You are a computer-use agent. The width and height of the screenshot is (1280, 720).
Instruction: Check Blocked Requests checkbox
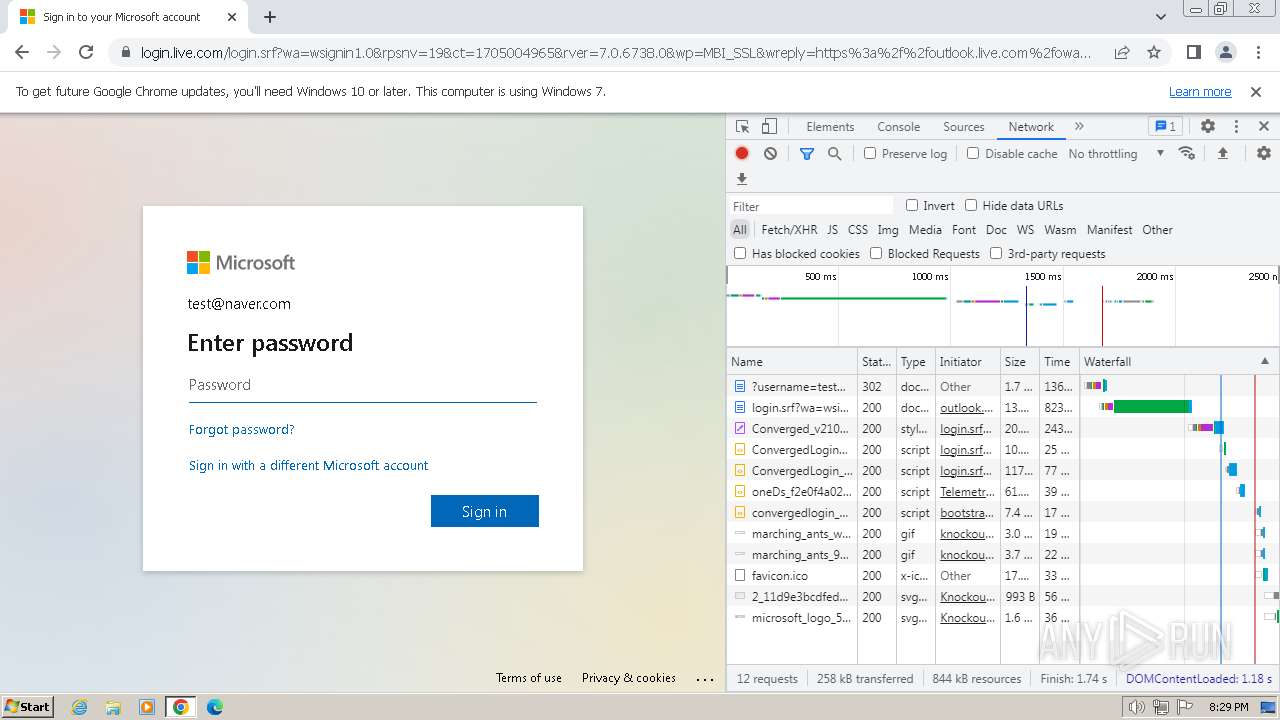point(876,254)
